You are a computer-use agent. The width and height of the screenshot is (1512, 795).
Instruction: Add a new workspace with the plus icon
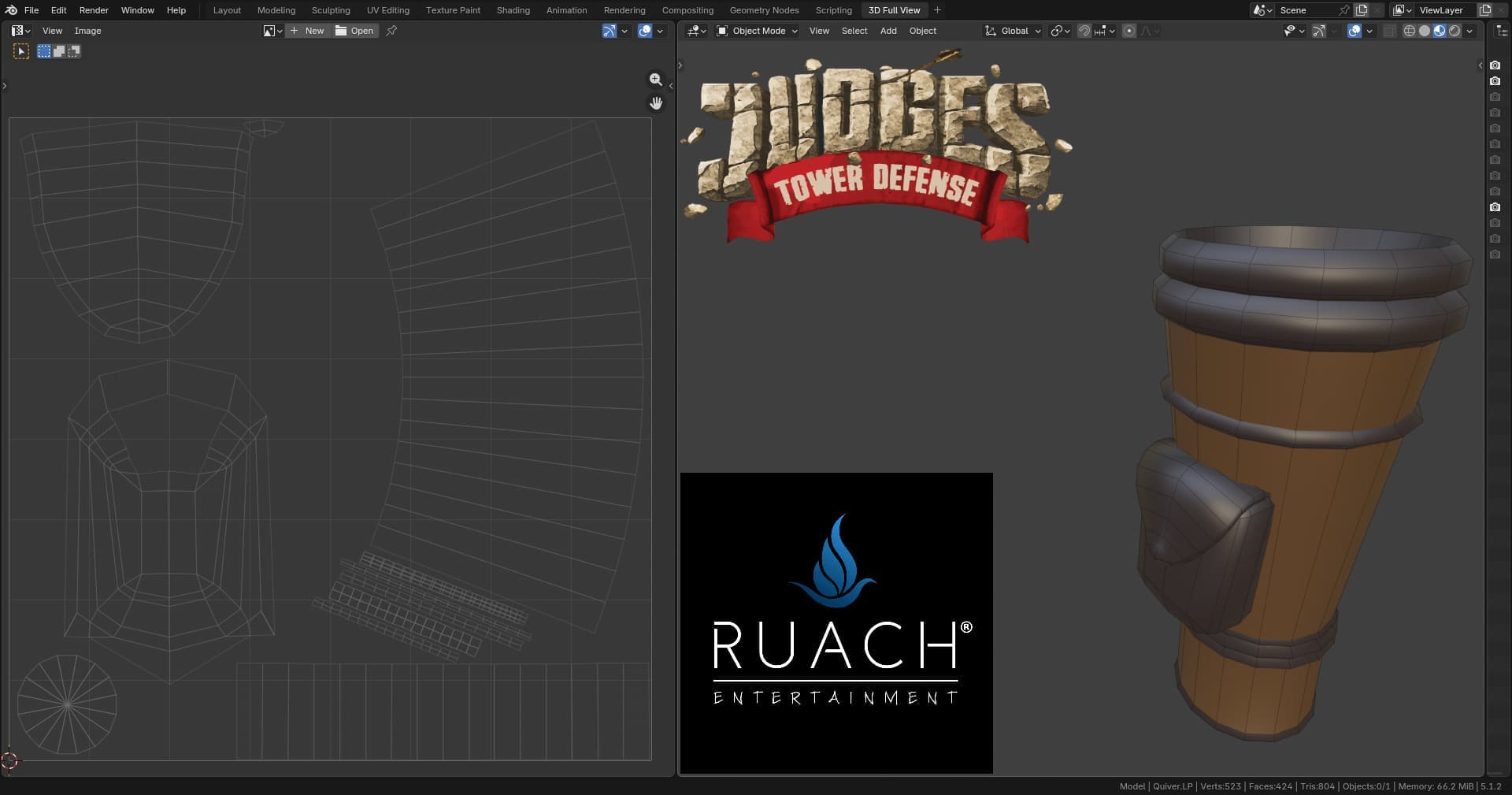pos(937,10)
